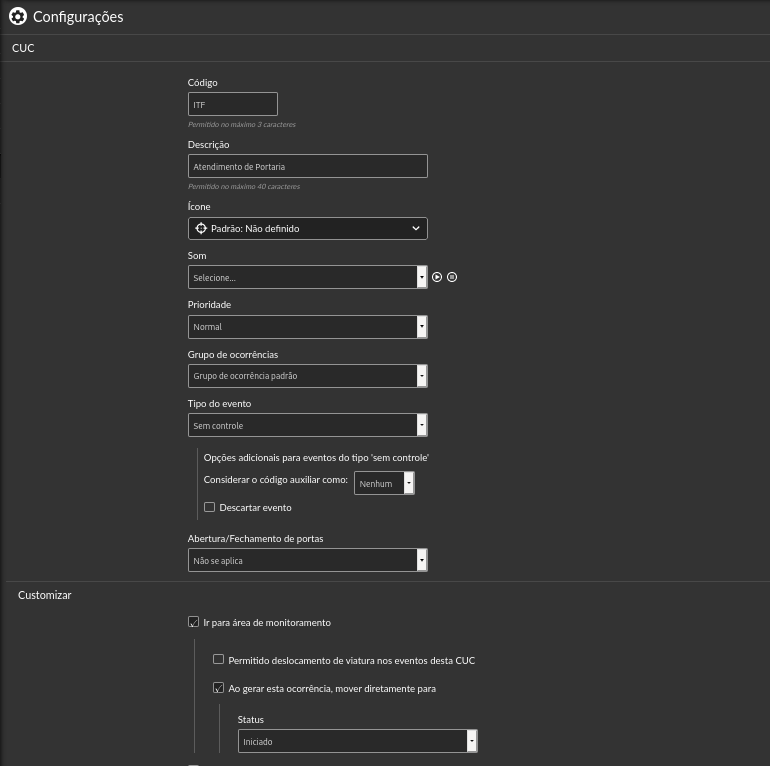770x766 pixels.
Task: Stop the sound preview
Action: 452,277
